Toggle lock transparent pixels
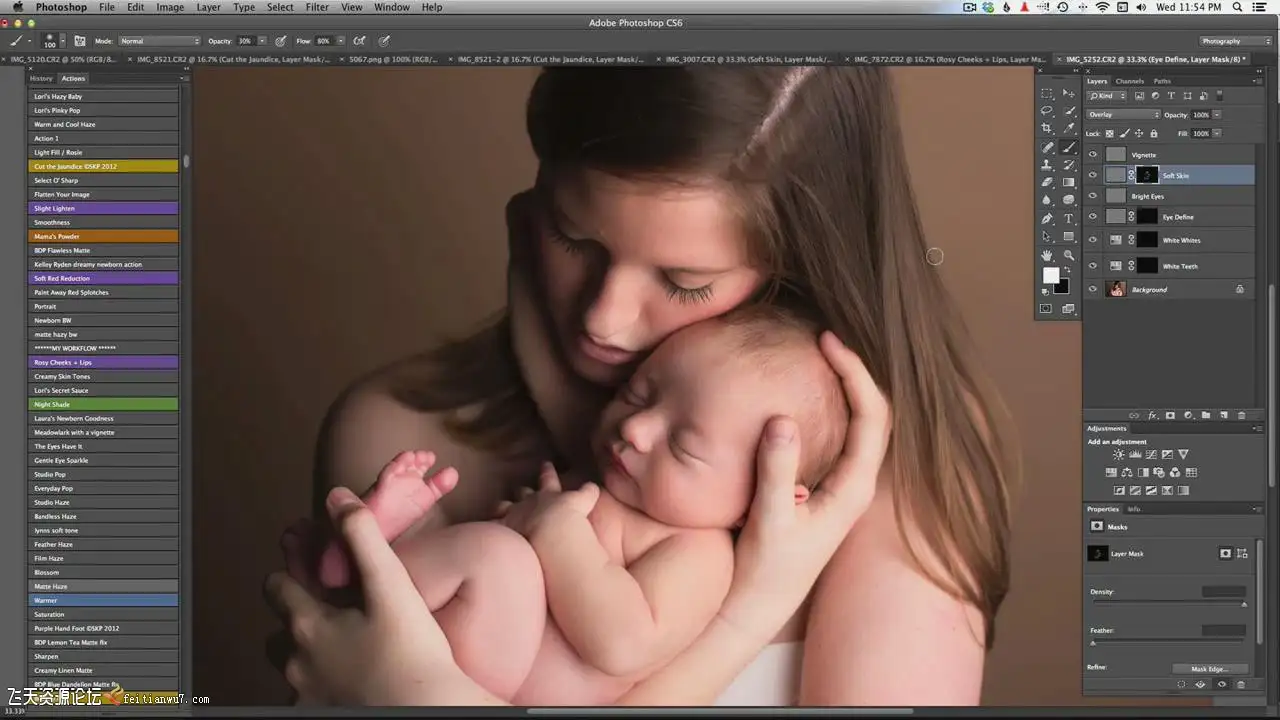The width and height of the screenshot is (1280, 720). (x=1109, y=133)
